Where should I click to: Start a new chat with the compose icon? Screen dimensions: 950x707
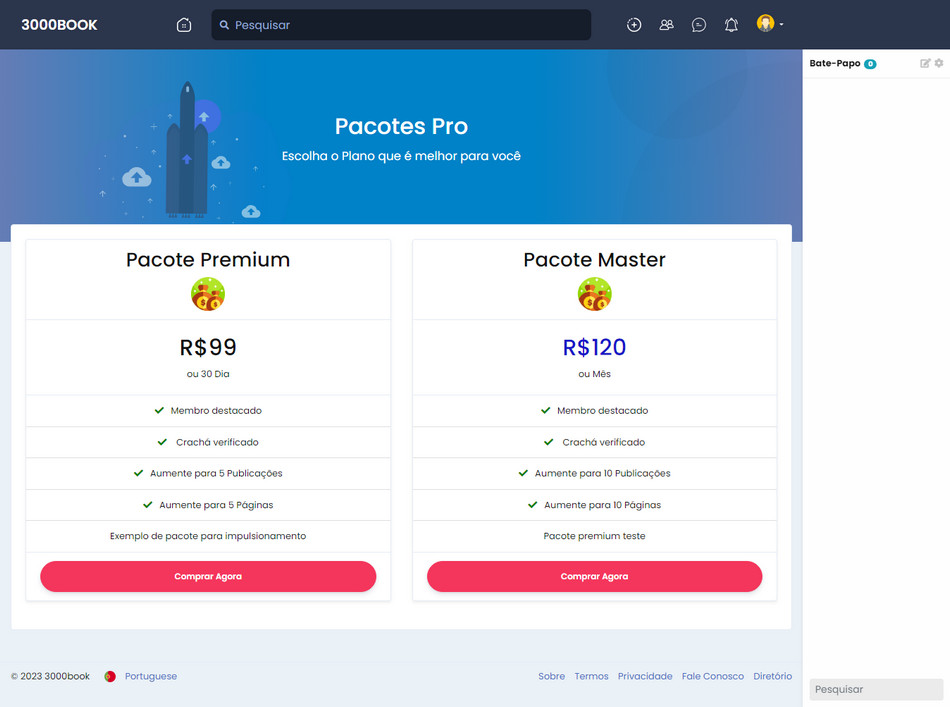[925, 62]
